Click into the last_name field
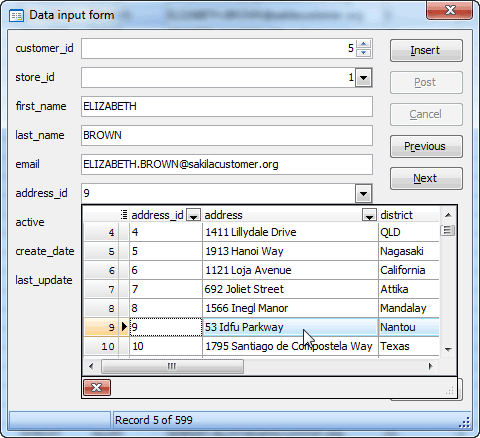480x438 pixels. pyautogui.click(x=227, y=135)
